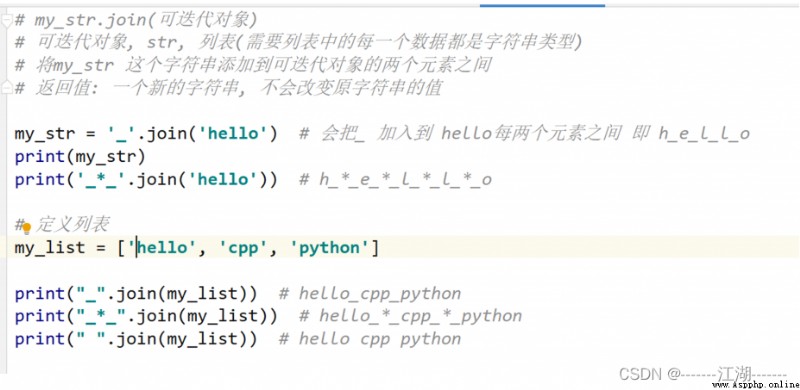Click the h_e_l_l_o comment text
This screenshot has width=800, height=390.
tap(704, 134)
